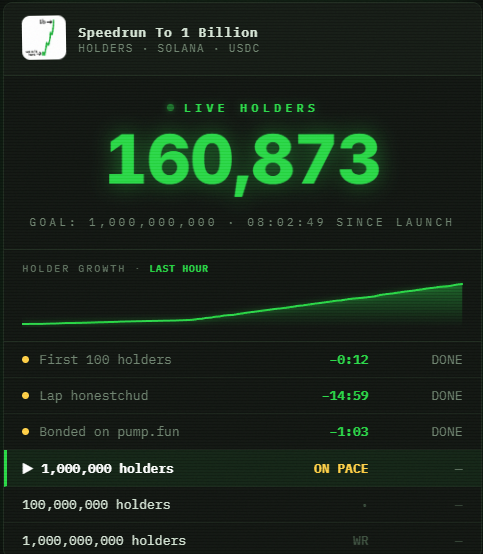483x554 pixels.
Task: Click yellow dot beside Lap honestchud
Action: click(25, 396)
